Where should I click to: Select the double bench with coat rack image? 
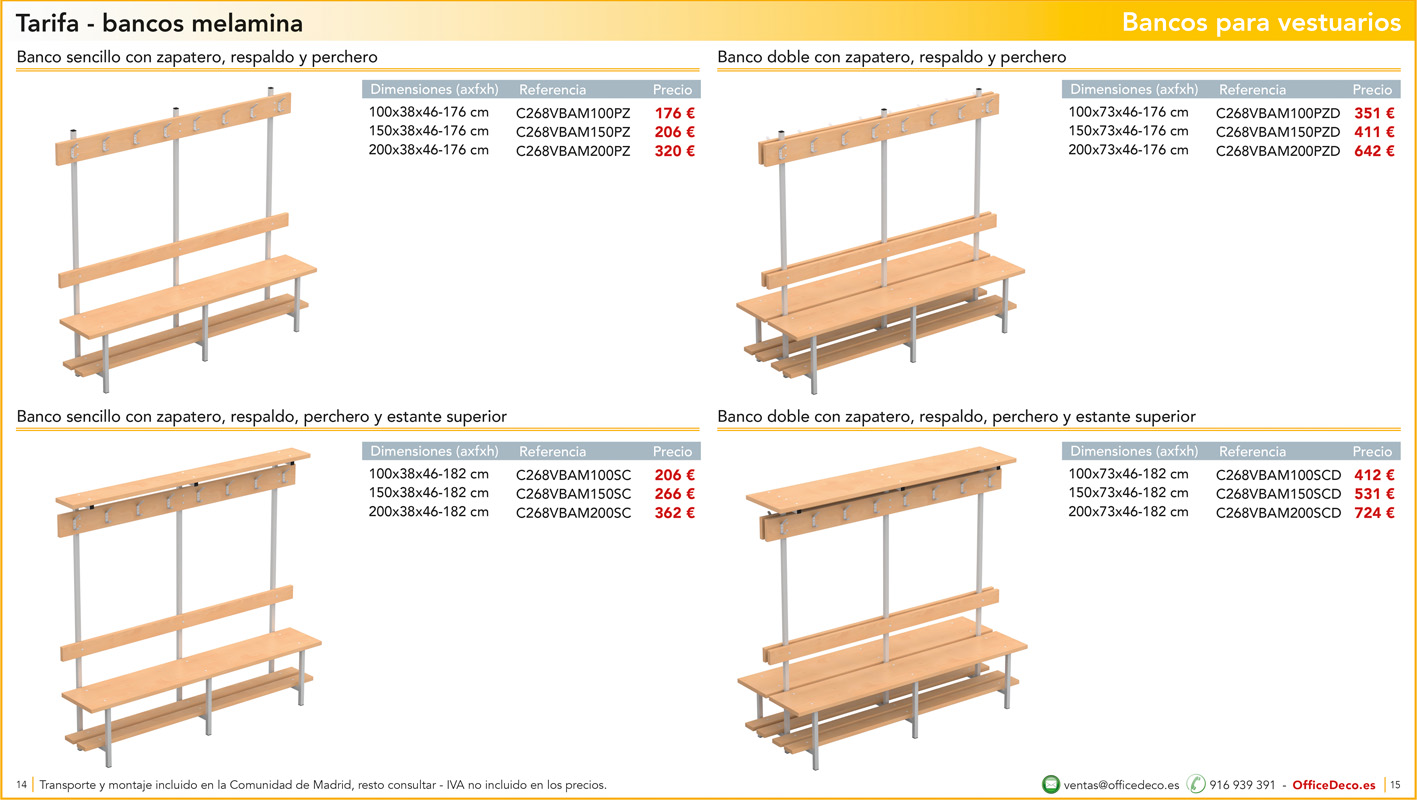coord(880,245)
